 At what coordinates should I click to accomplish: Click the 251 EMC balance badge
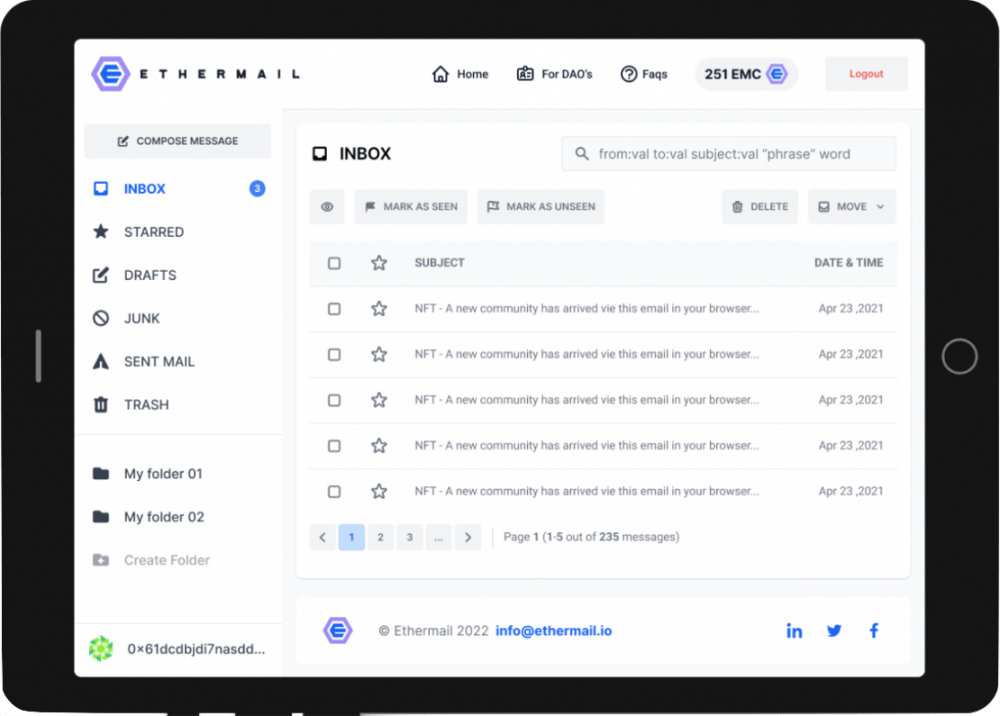pos(746,74)
